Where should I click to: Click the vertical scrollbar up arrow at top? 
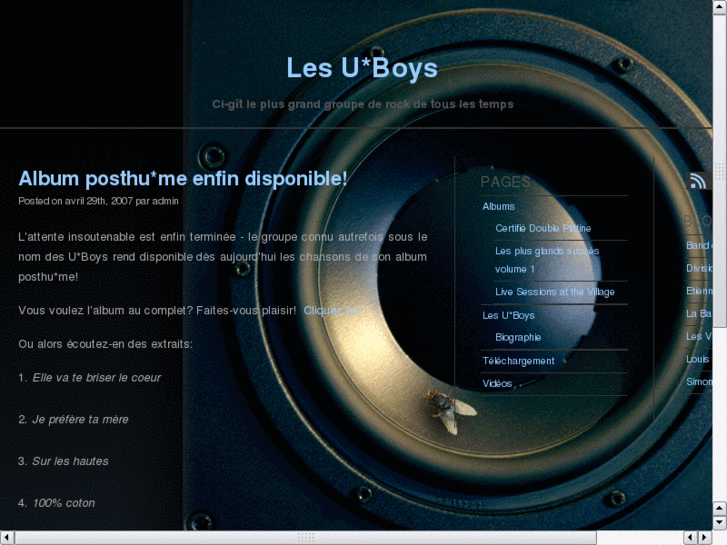(x=719, y=8)
